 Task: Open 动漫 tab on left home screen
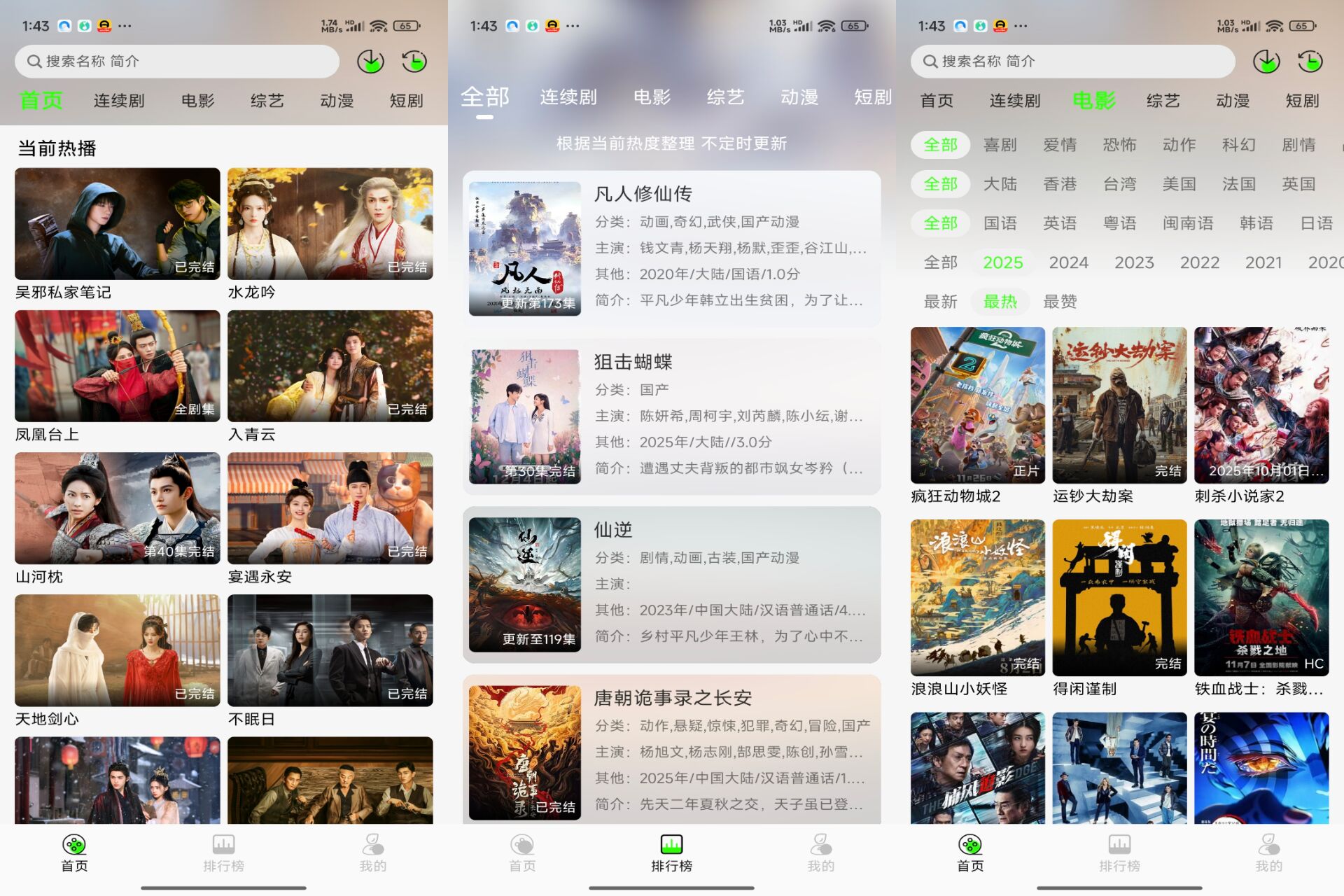337,101
